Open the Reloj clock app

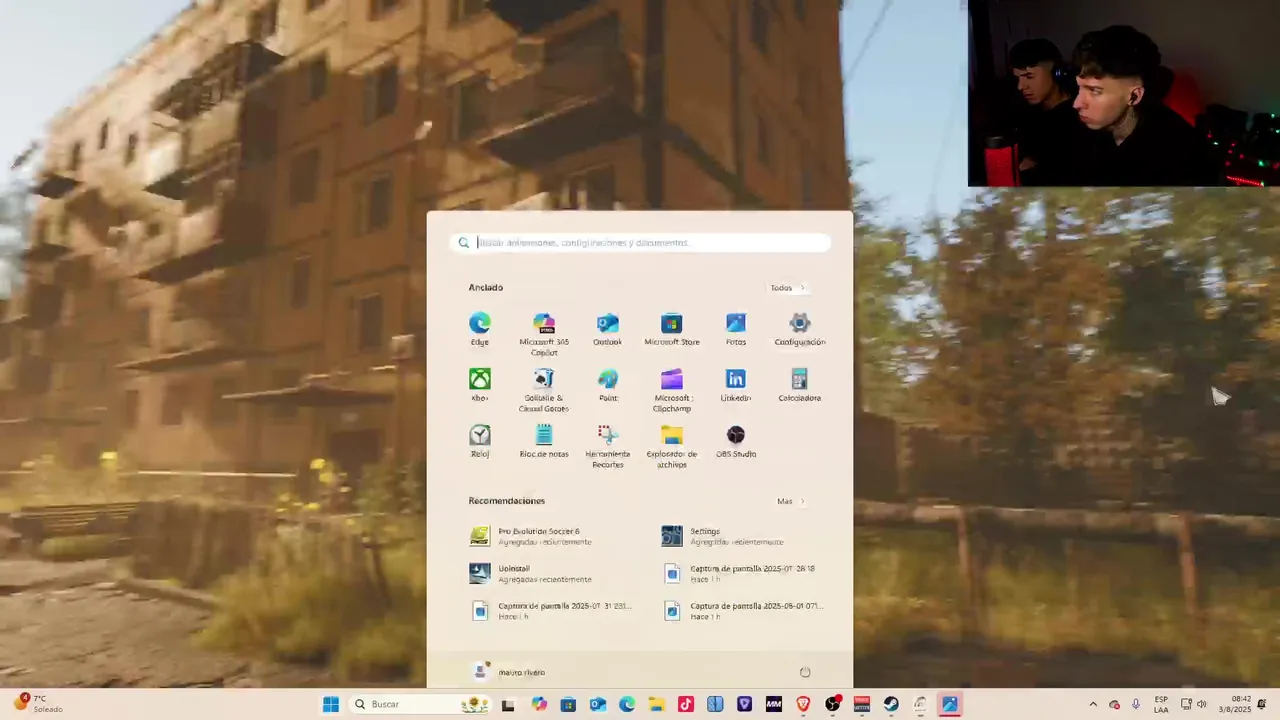pyautogui.click(x=480, y=441)
